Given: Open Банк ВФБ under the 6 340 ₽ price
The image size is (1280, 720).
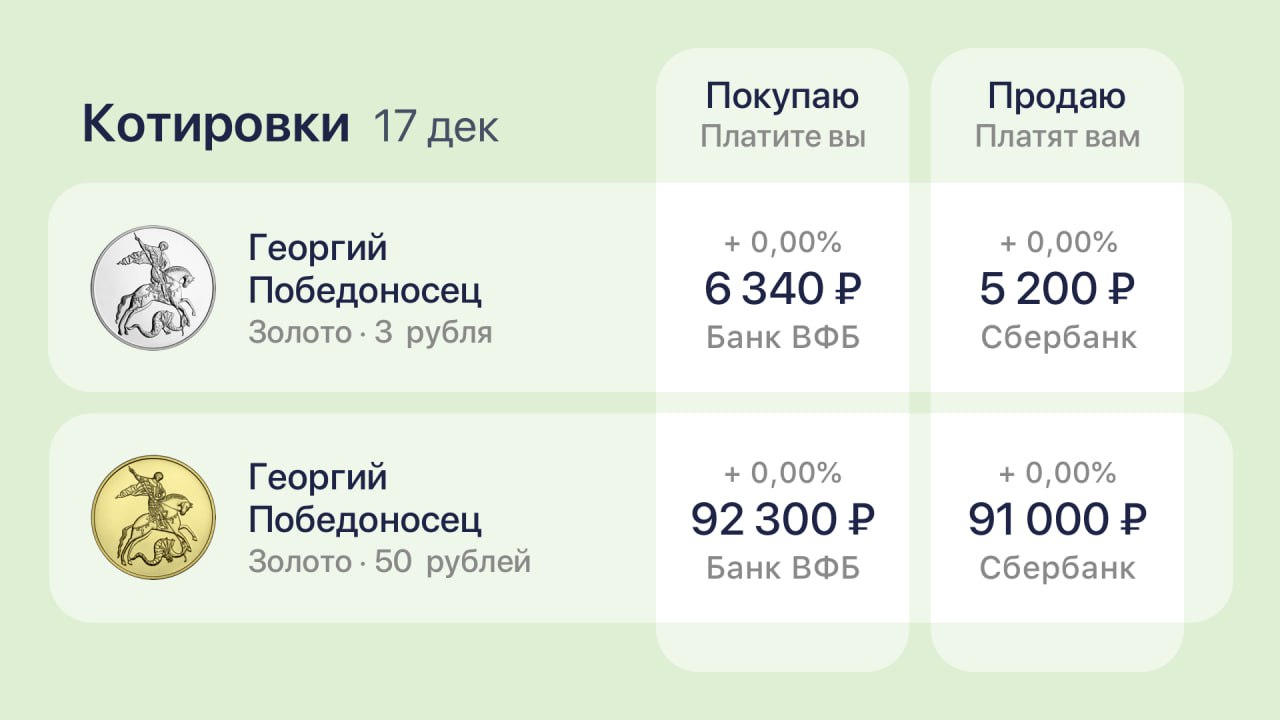Looking at the screenshot, I should tap(782, 338).
